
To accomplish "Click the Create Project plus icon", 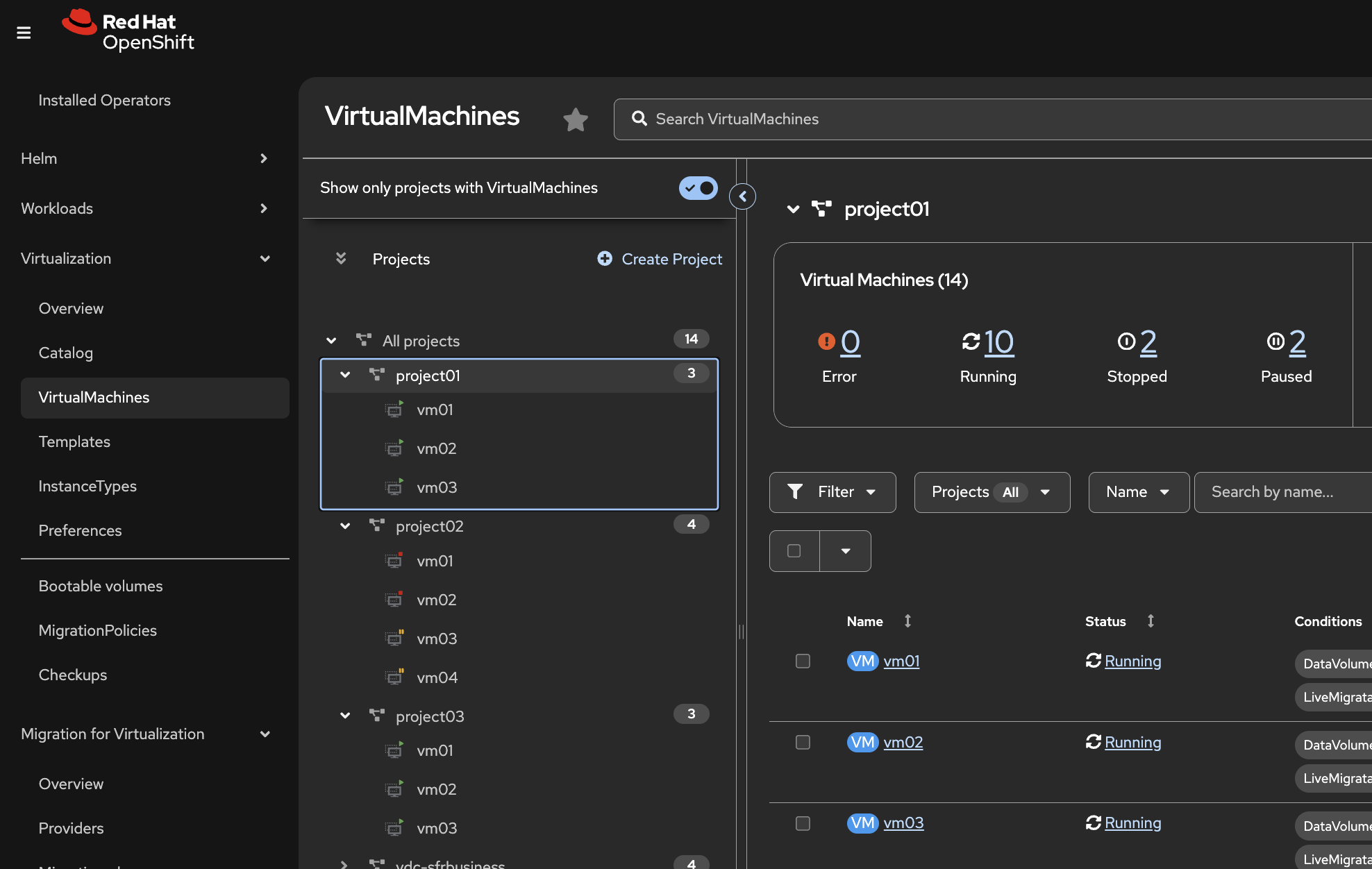I will tap(605, 259).
